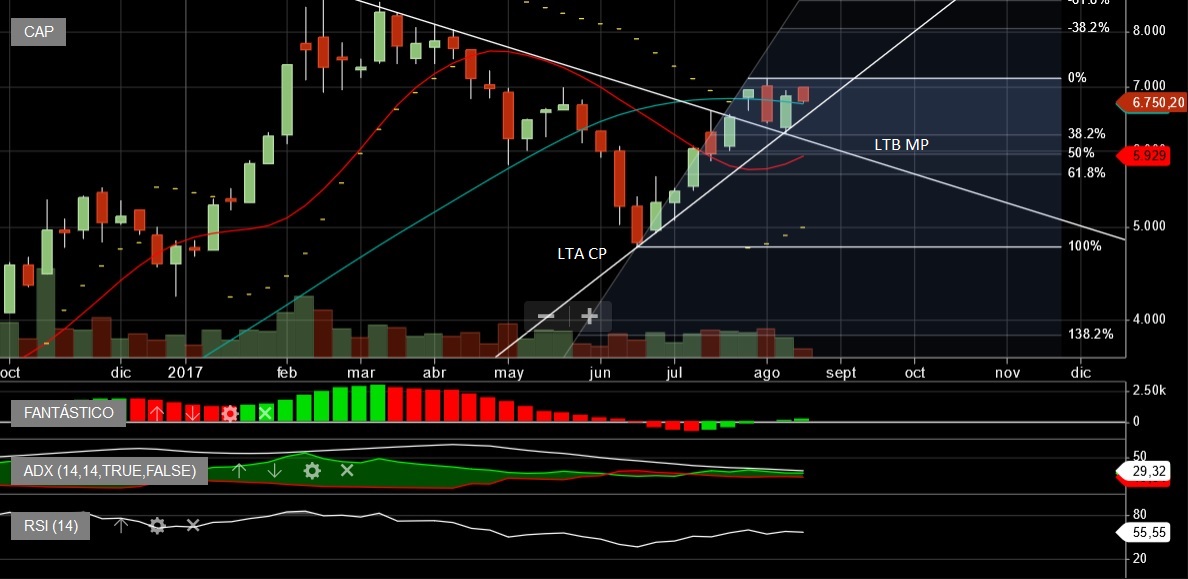
Task: Click the mar label on time axis
Action: click(361, 372)
